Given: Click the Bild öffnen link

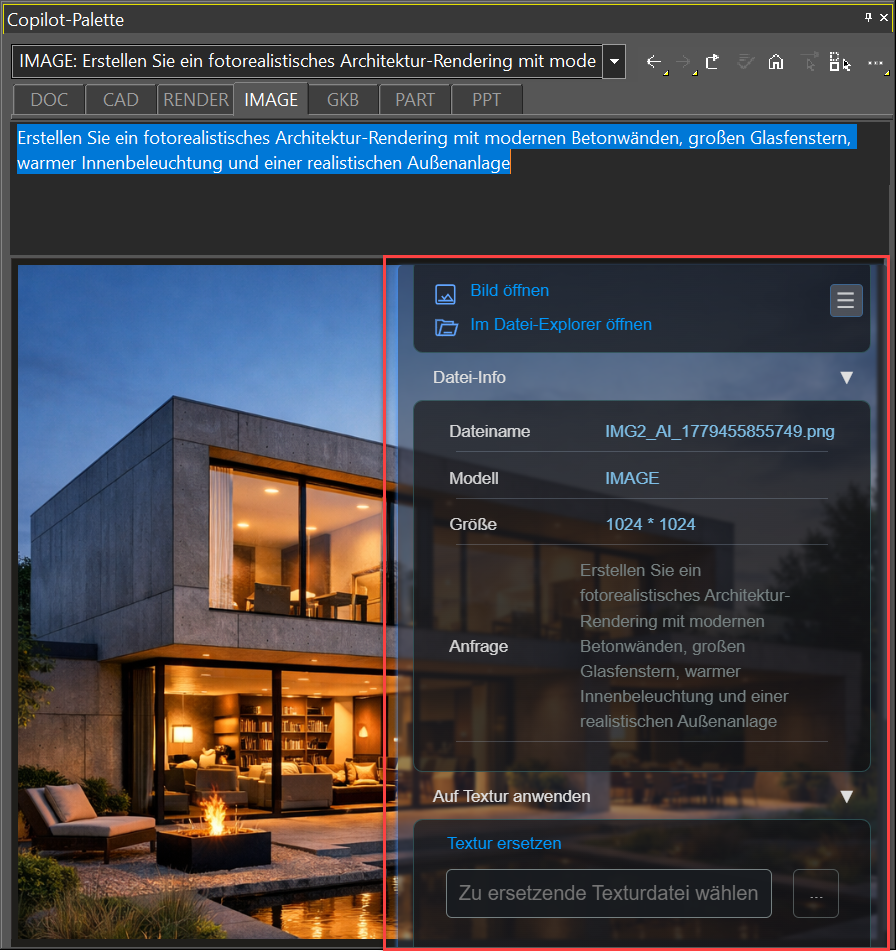Looking at the screenshot, I should pyautogui.click(x=510, y=291).
